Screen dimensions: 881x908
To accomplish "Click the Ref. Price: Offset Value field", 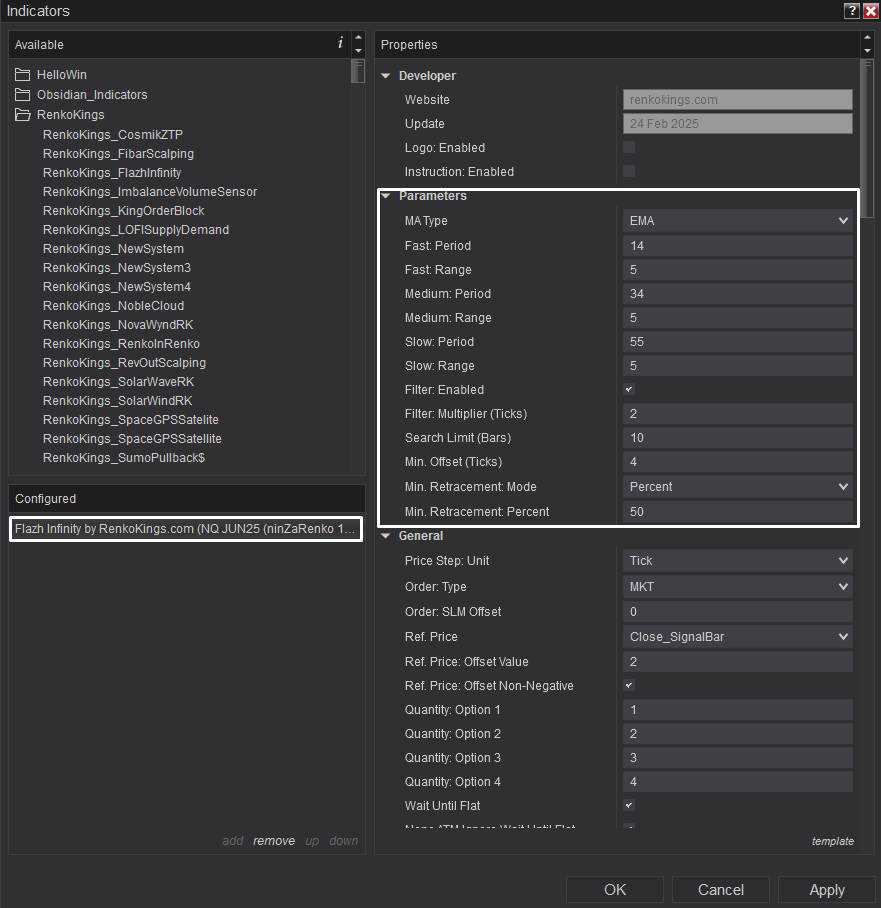I will 737,662.
